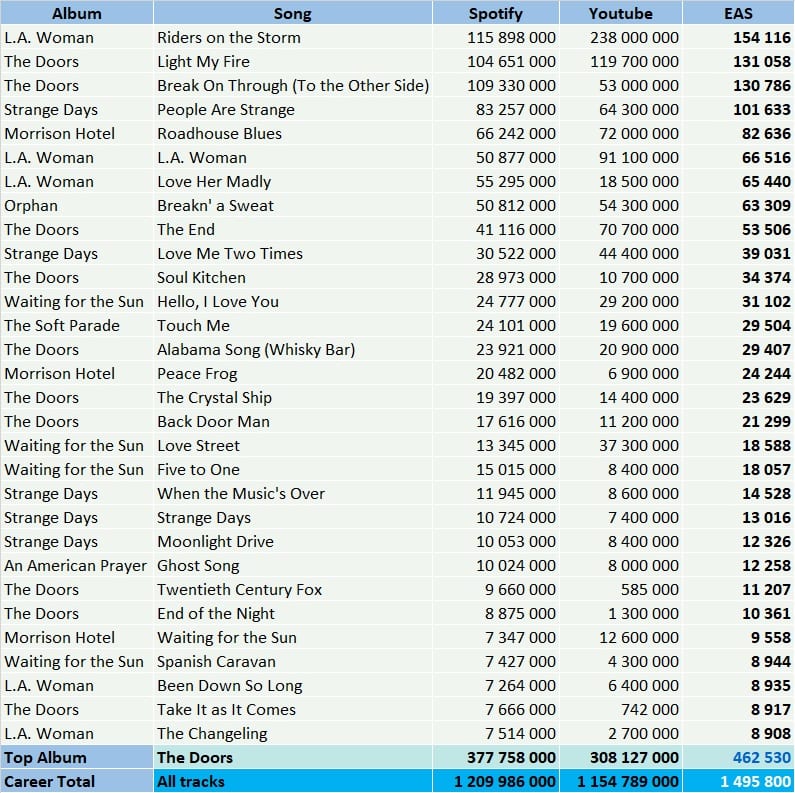Image resolution: width=795 pixels, height=793 pixels.
Task: Select the 'Orphan' album cell
Action: [x=77, y=205]
